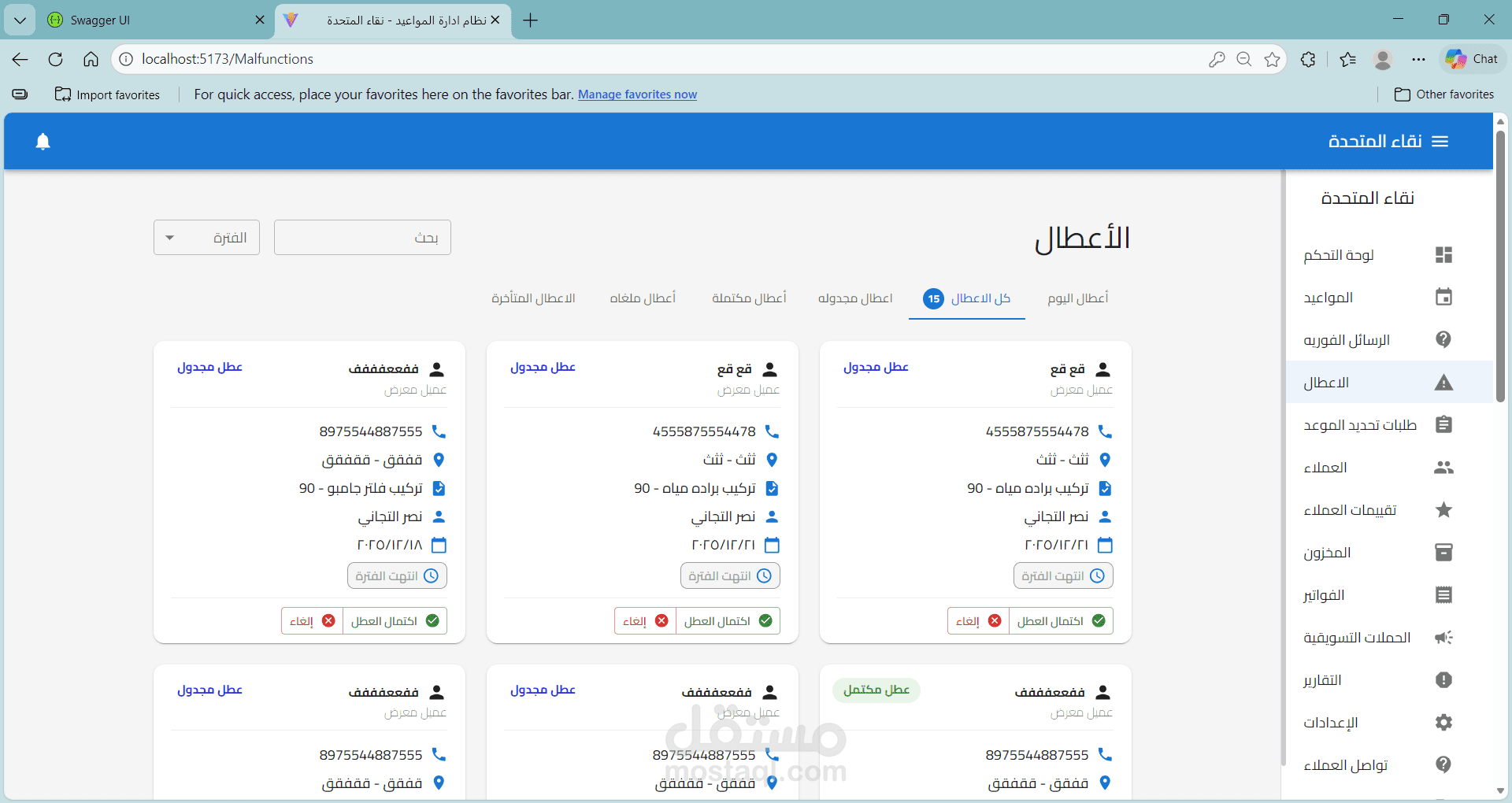
Task: Open المواعيد sidebar menu item
Action: (x=1389, y=298)
